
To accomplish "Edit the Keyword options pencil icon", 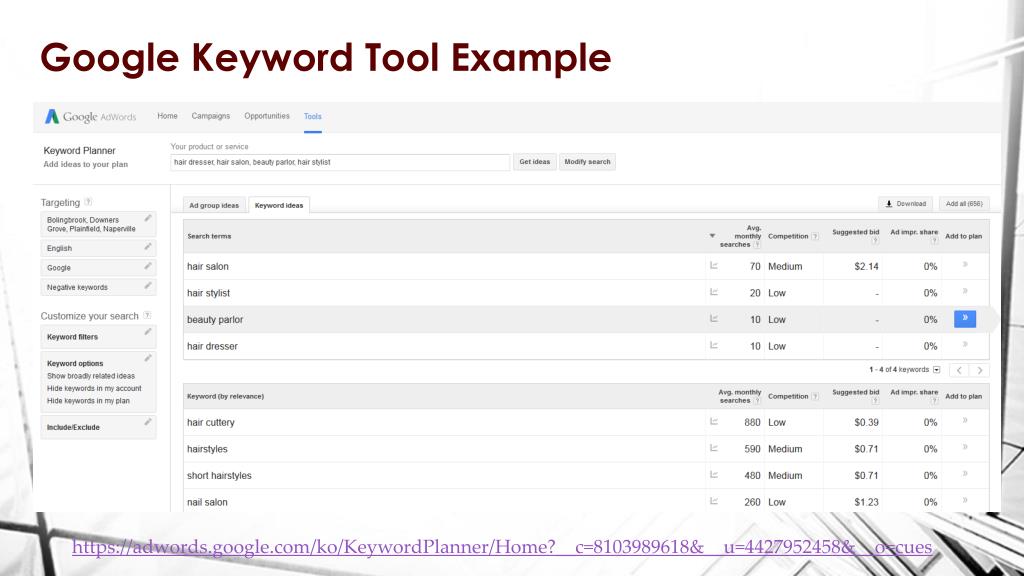I will tap(148, 359).
